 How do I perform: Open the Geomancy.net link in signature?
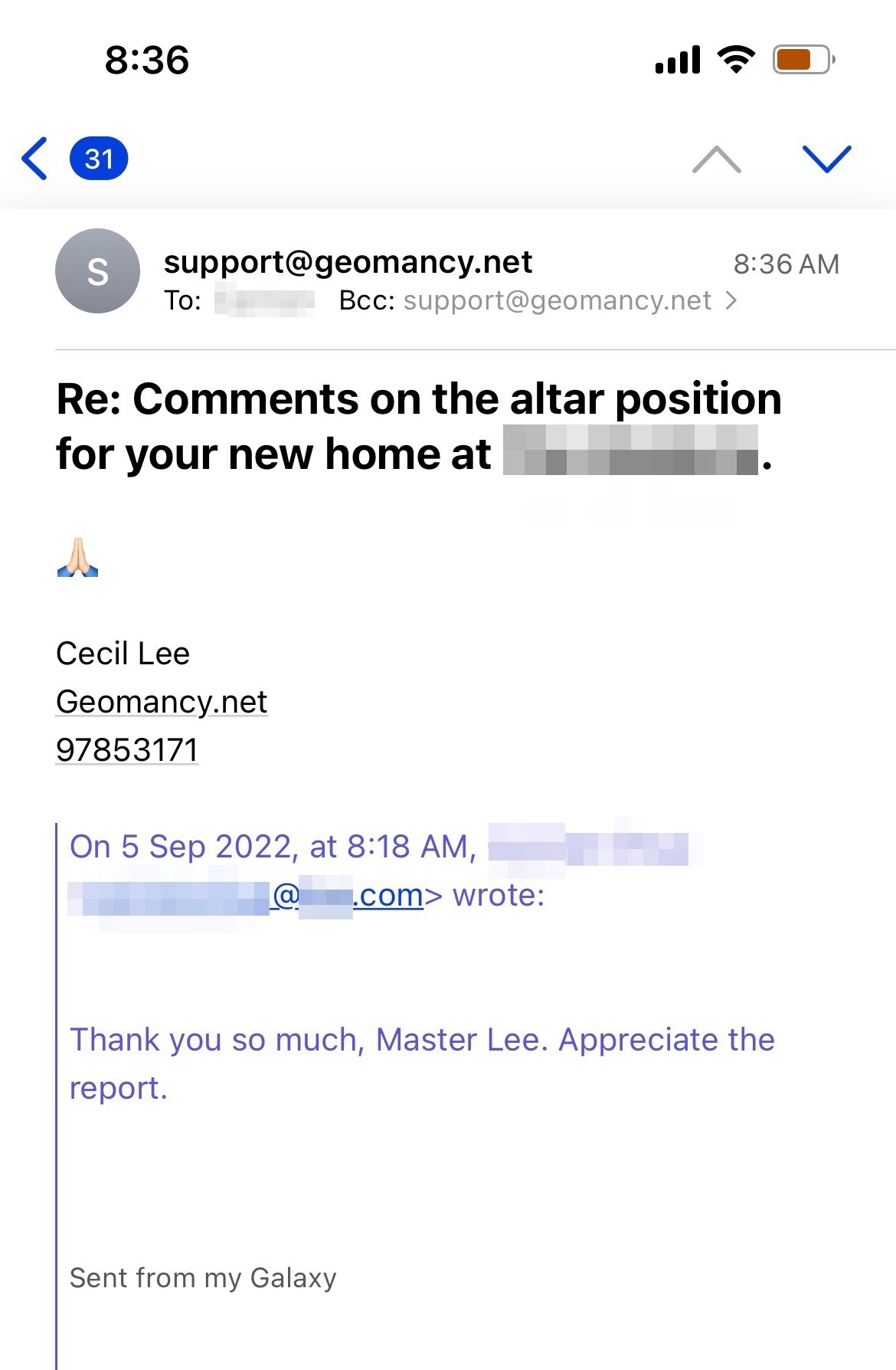tap(162, 701)
